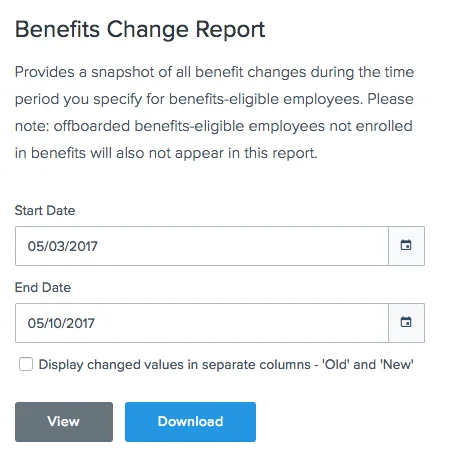Click the End Date label

coord(43,288)
